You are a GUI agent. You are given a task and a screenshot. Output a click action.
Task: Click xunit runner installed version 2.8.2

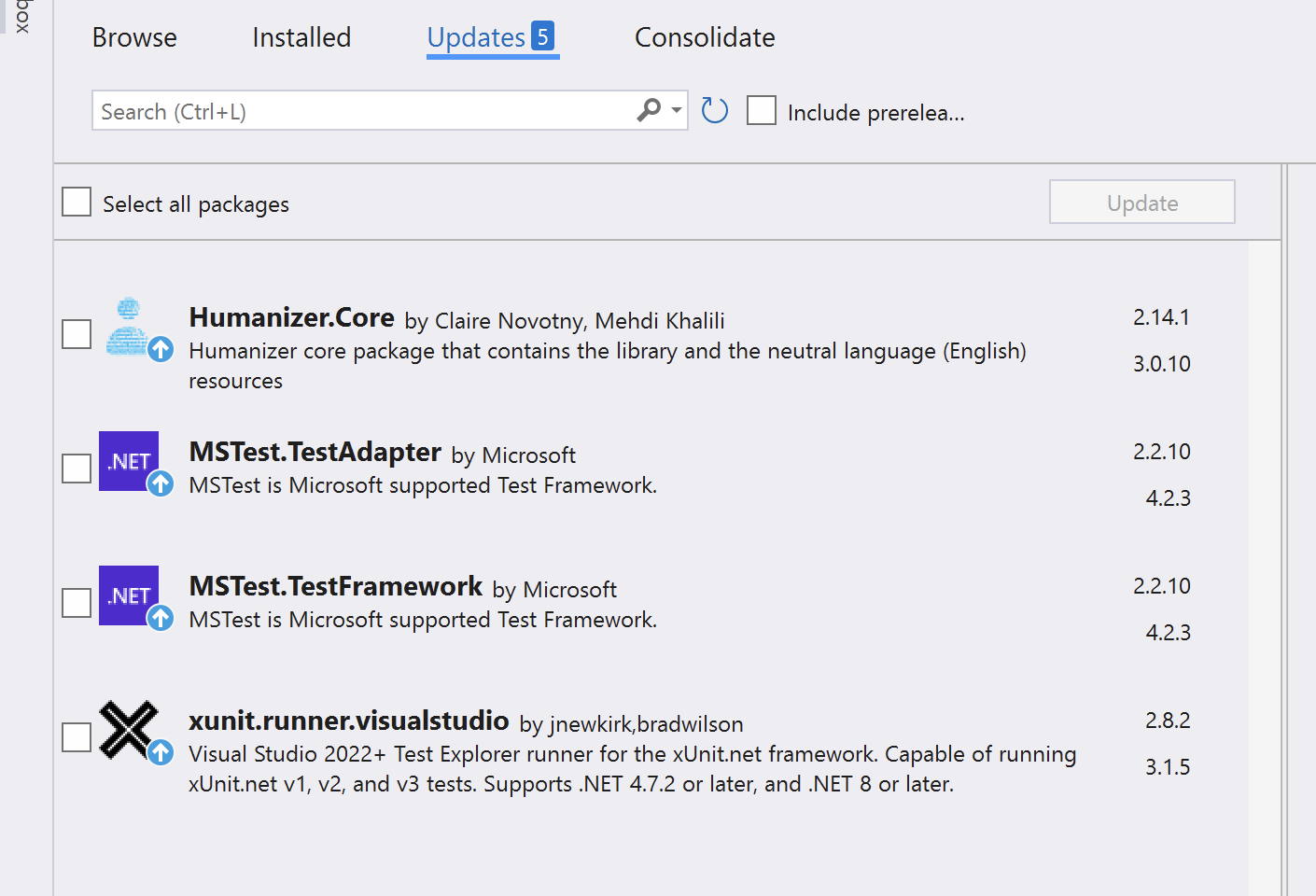click(1168, 721)
